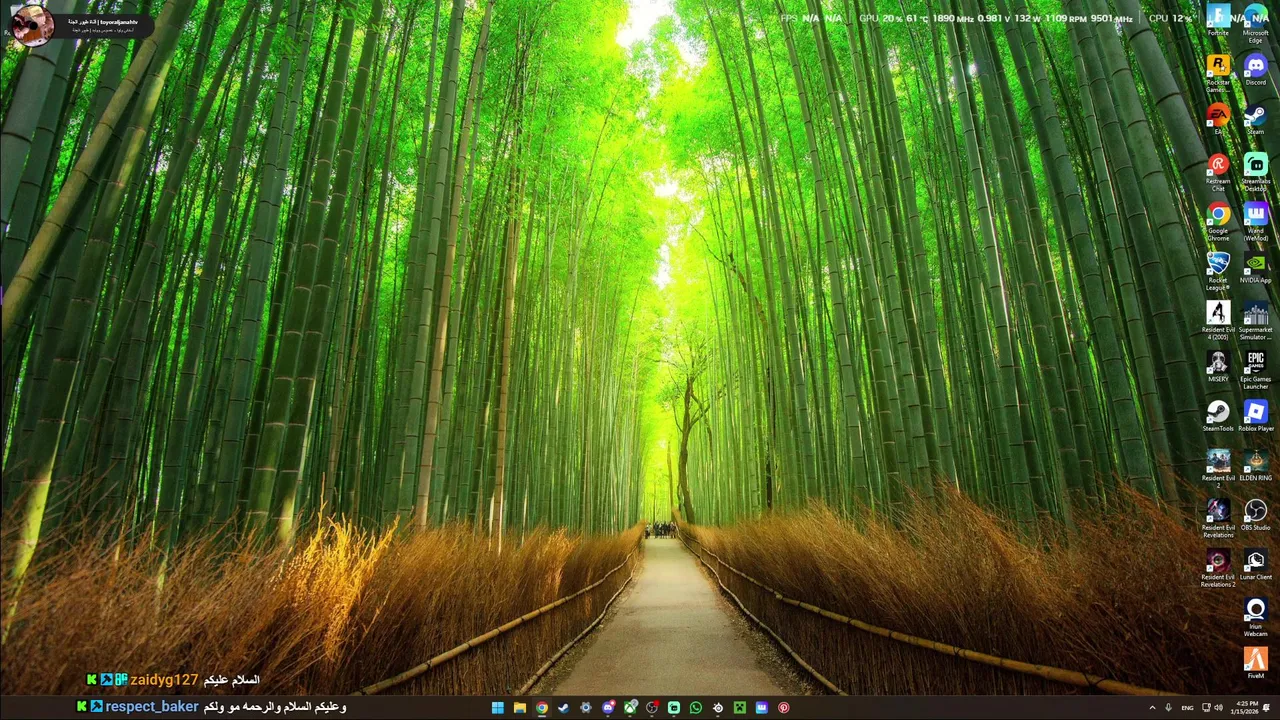Select Resident Evil 4 (2005) desktop icon
This screenshot has height=720, width=1280.
(x=1218, y=320)
